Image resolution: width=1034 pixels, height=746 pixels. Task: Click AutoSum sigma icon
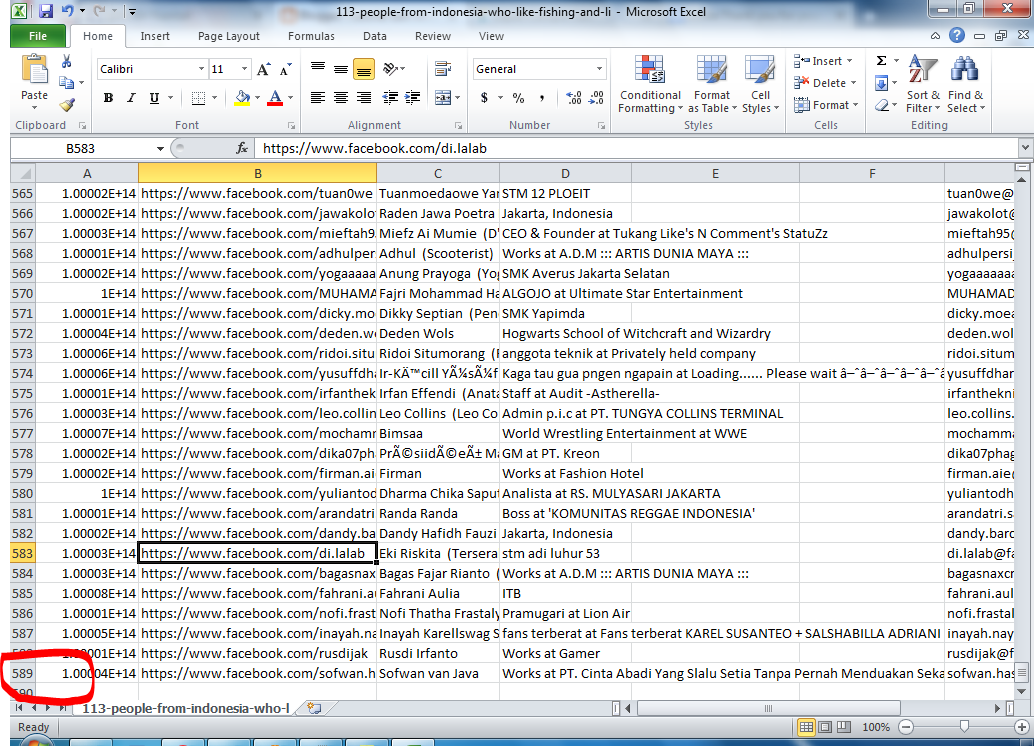(x=881, y=61)
